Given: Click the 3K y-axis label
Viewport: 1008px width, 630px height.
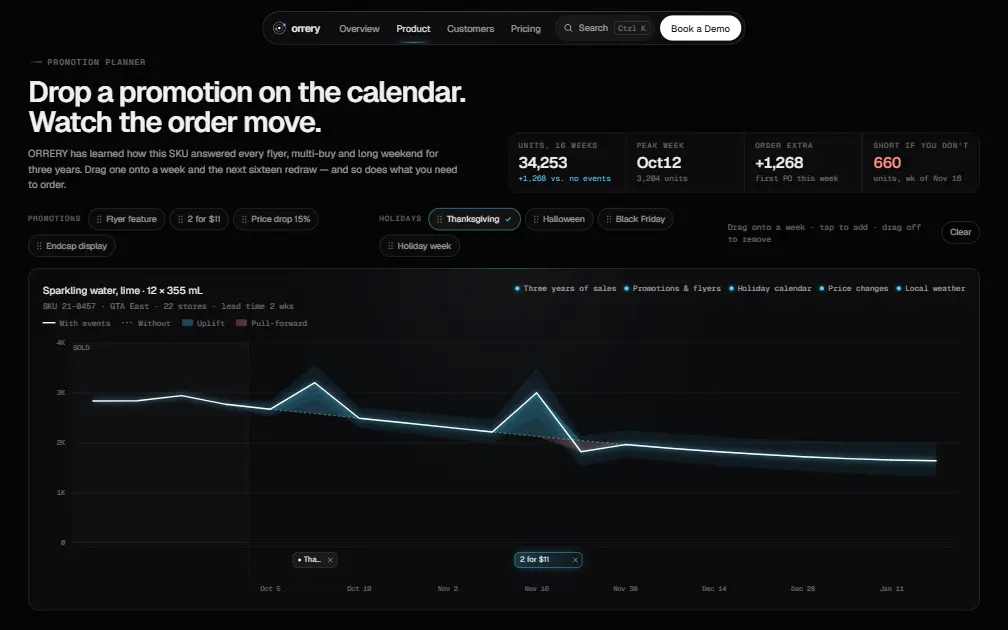Looking at the screenshot, I should [61, 393].
